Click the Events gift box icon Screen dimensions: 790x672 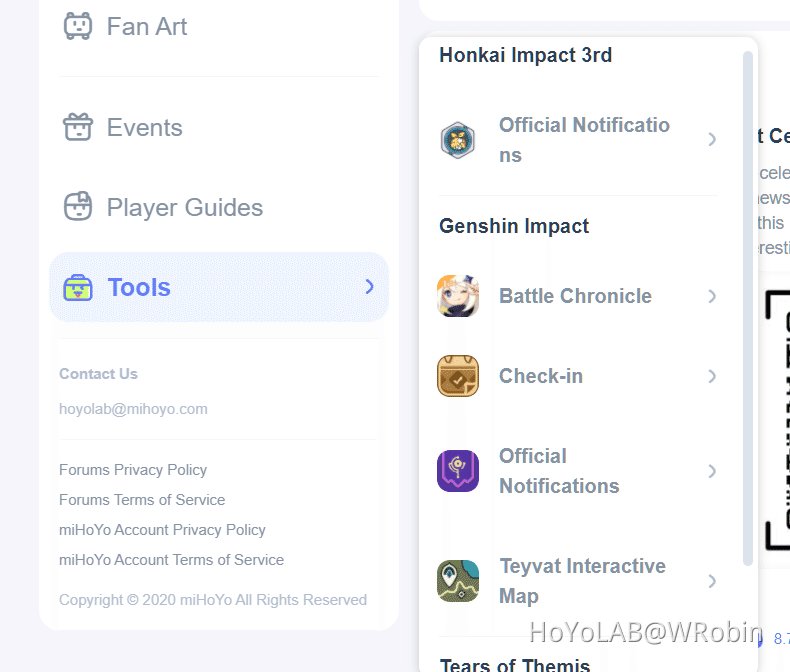78,127
